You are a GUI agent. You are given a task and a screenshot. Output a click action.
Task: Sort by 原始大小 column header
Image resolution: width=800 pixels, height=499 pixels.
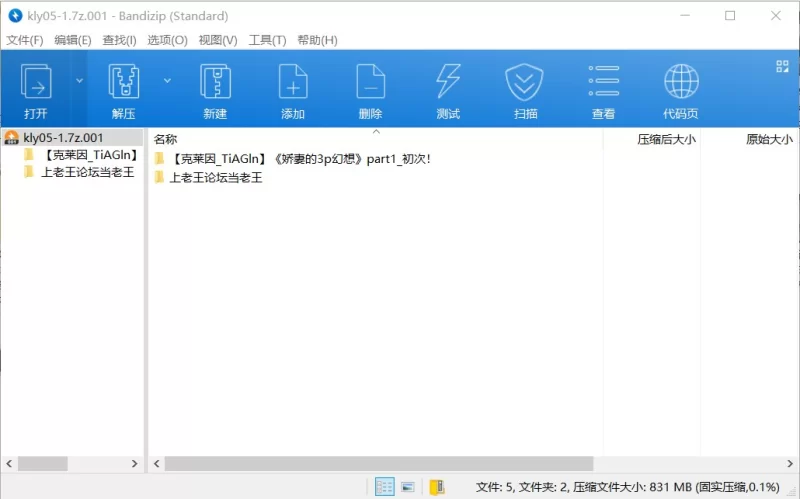[x=769, y=139]
